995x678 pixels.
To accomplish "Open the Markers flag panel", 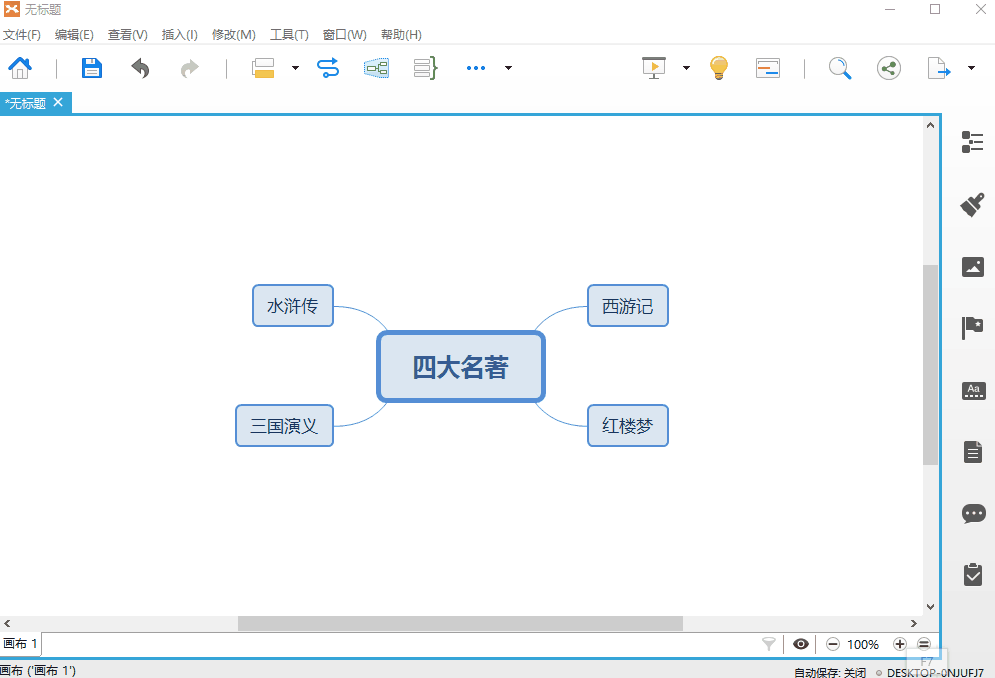I will (972, 328).
